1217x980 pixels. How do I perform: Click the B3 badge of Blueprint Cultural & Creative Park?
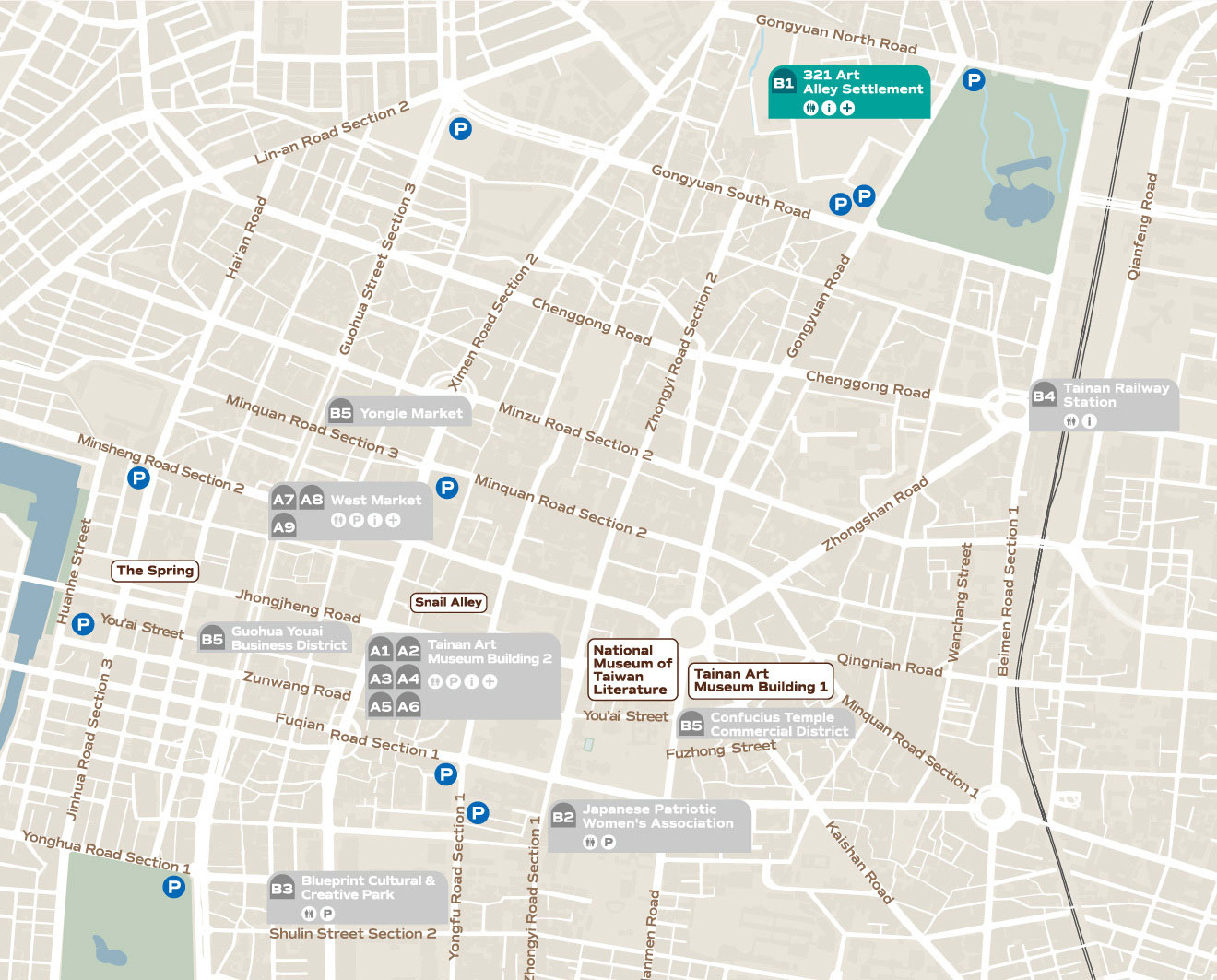[x=281, y=888]
